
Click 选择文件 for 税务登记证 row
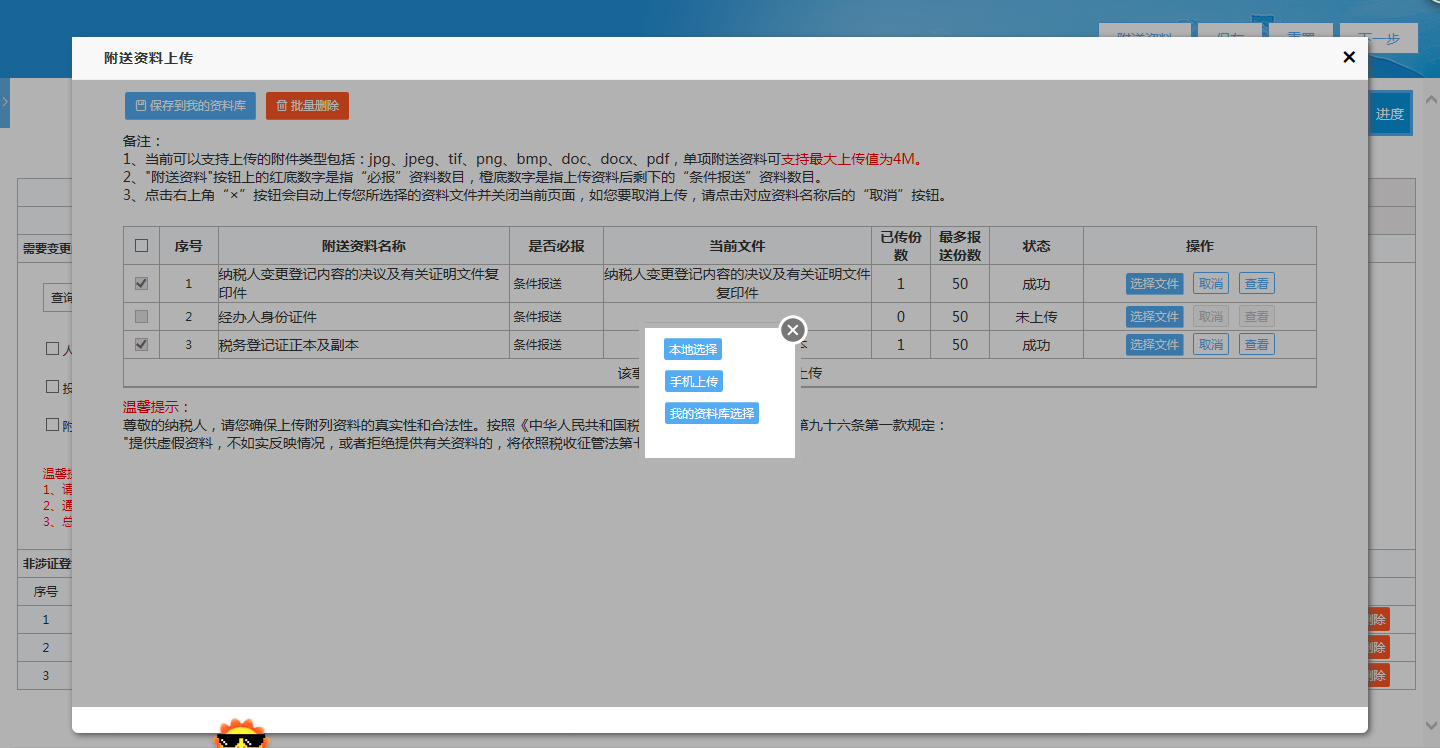tap(1155, 345)
